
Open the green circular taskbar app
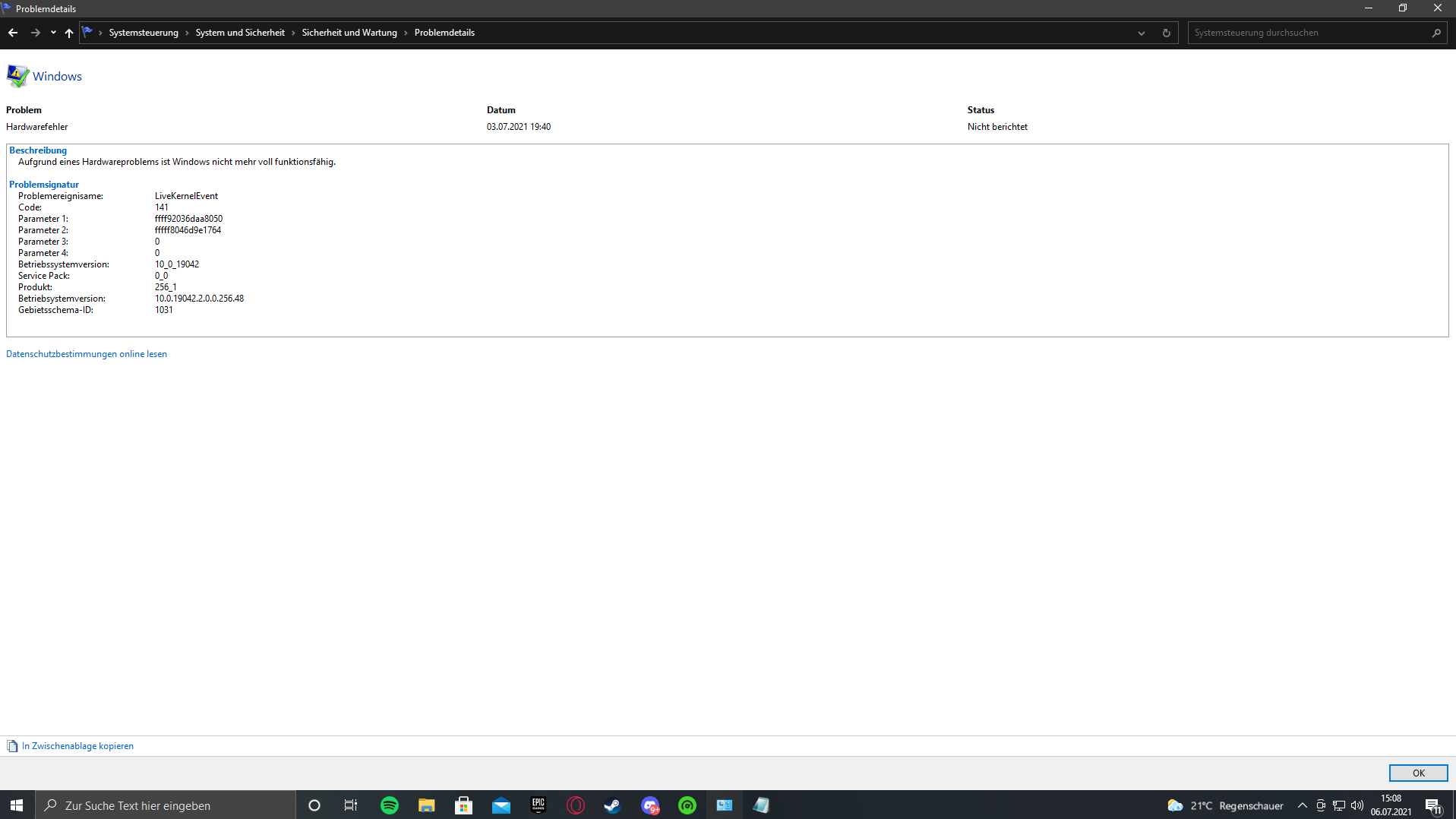tap(687, 805)
